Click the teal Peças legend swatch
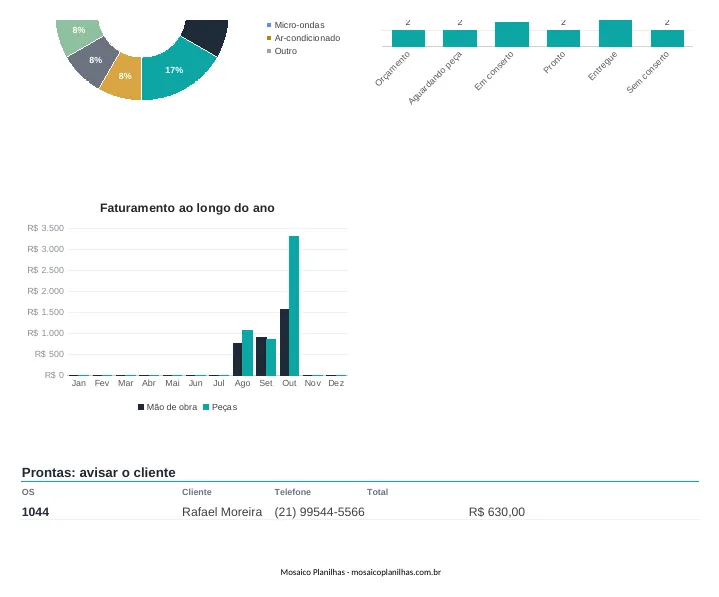 (206, 407)
